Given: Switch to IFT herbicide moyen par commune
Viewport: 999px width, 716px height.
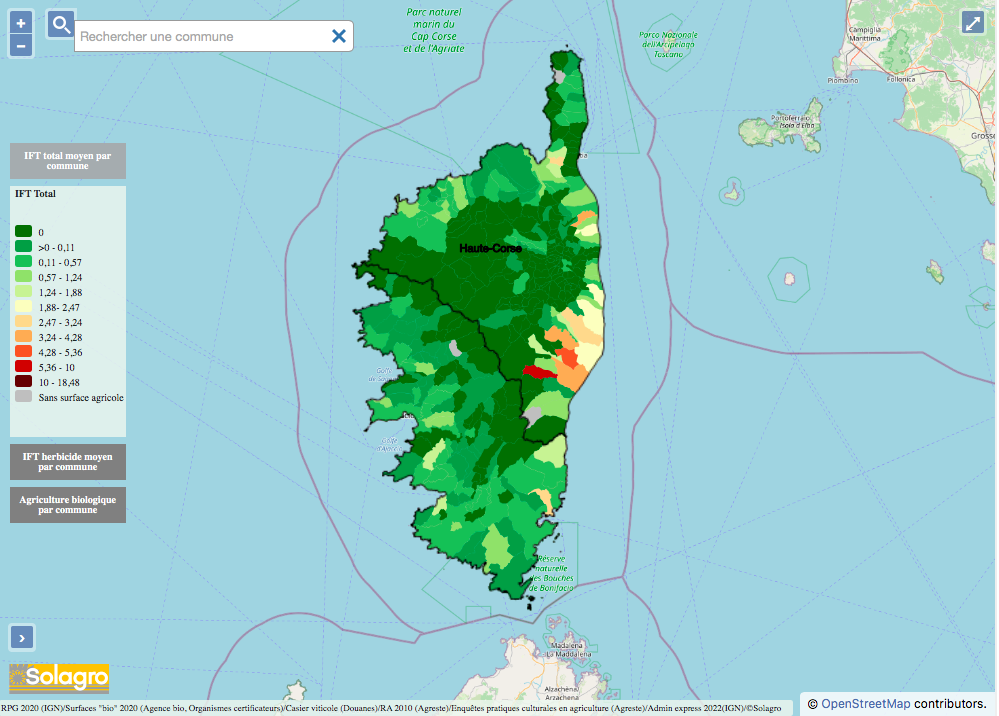Looking at the screenshot, I should click(x=68, y=461).
